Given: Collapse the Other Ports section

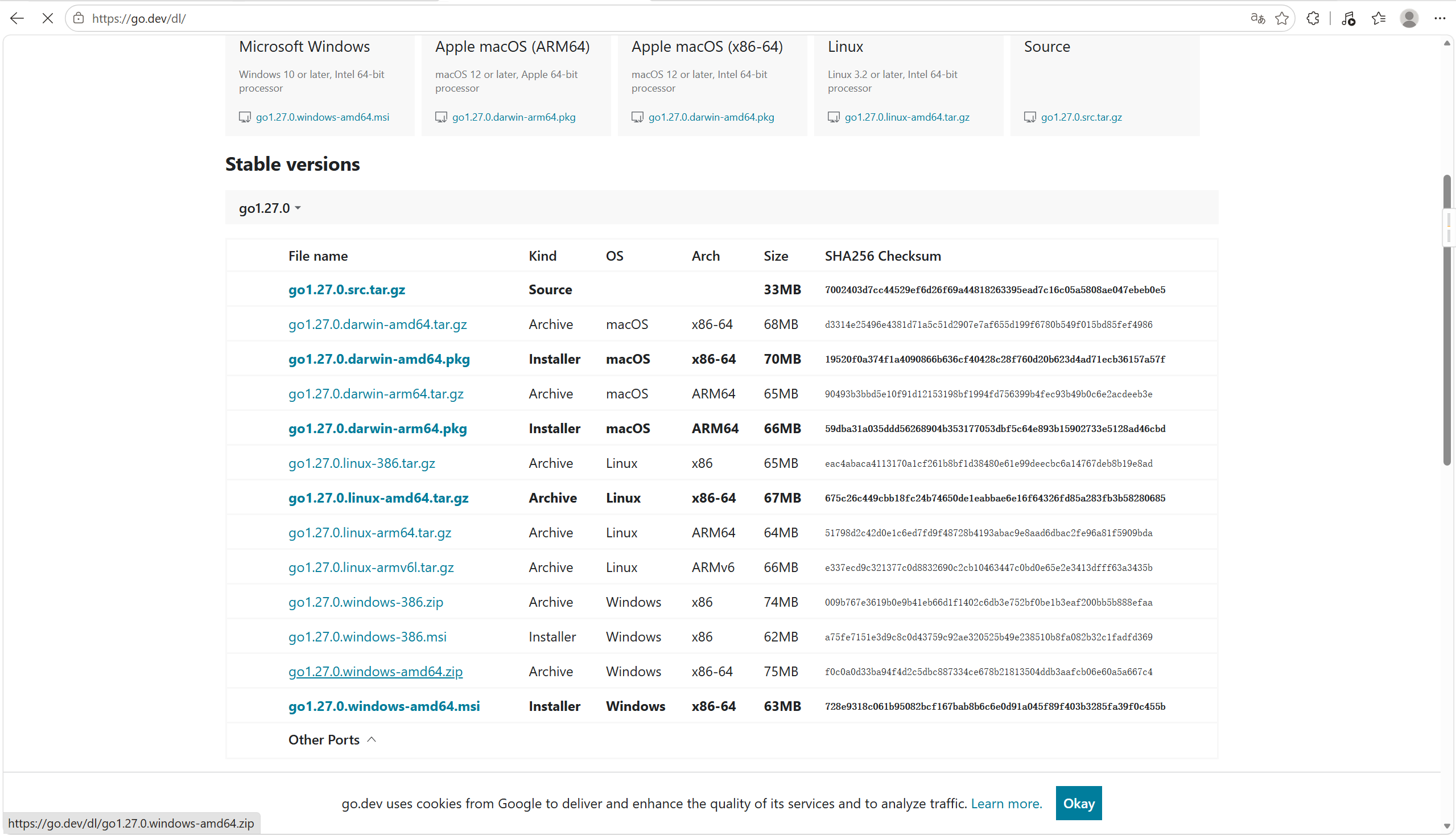Looking at the screenshot, I should (x=332, y=740).
